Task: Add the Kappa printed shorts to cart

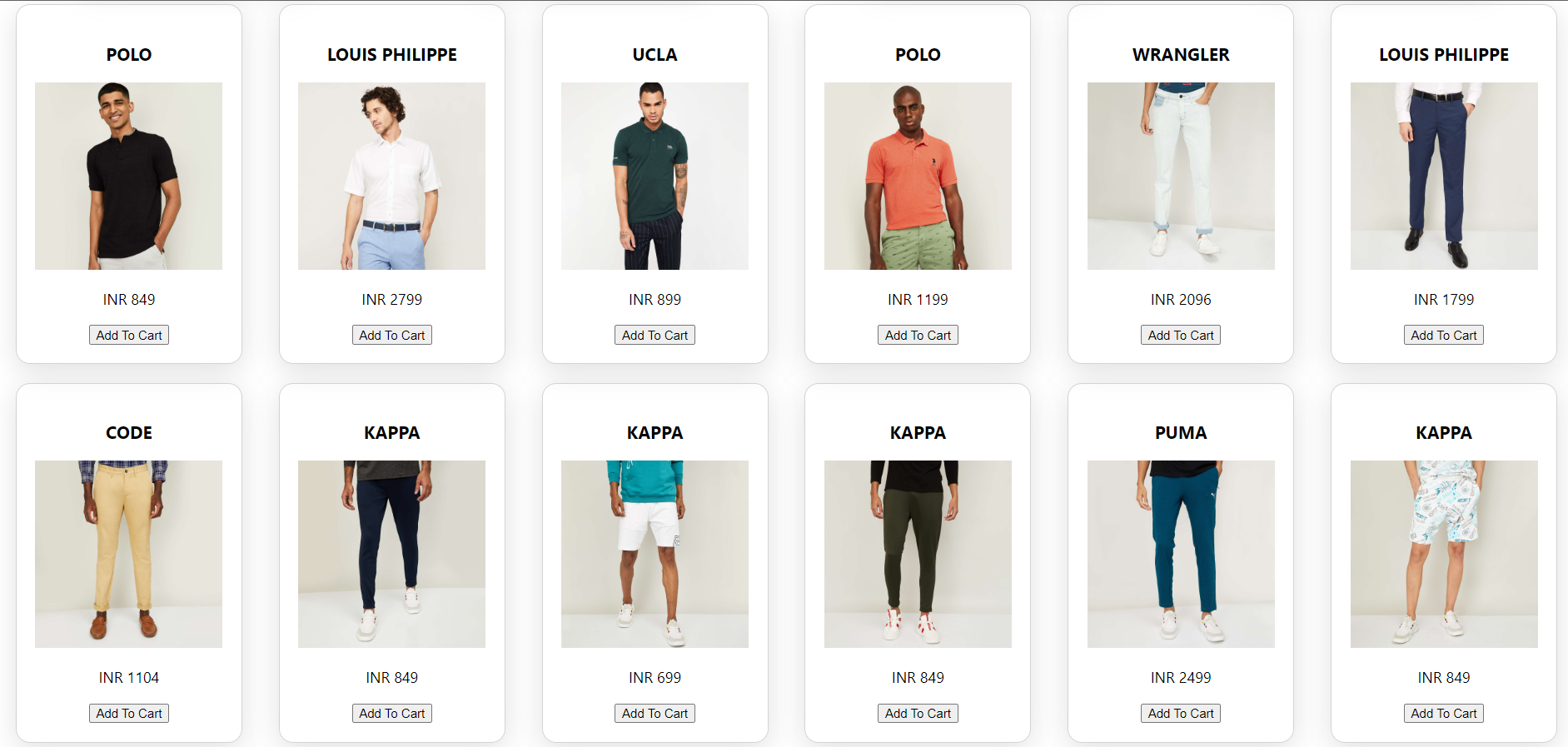Action: [1444, 713]
